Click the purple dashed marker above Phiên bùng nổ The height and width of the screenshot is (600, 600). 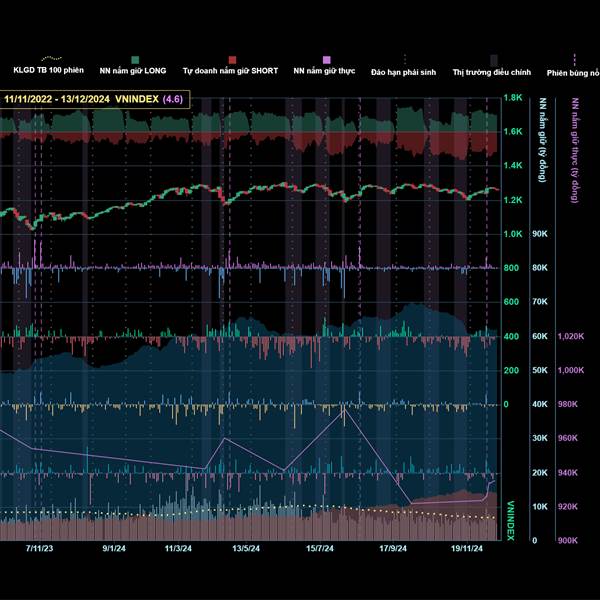click(x=574, y=60)
